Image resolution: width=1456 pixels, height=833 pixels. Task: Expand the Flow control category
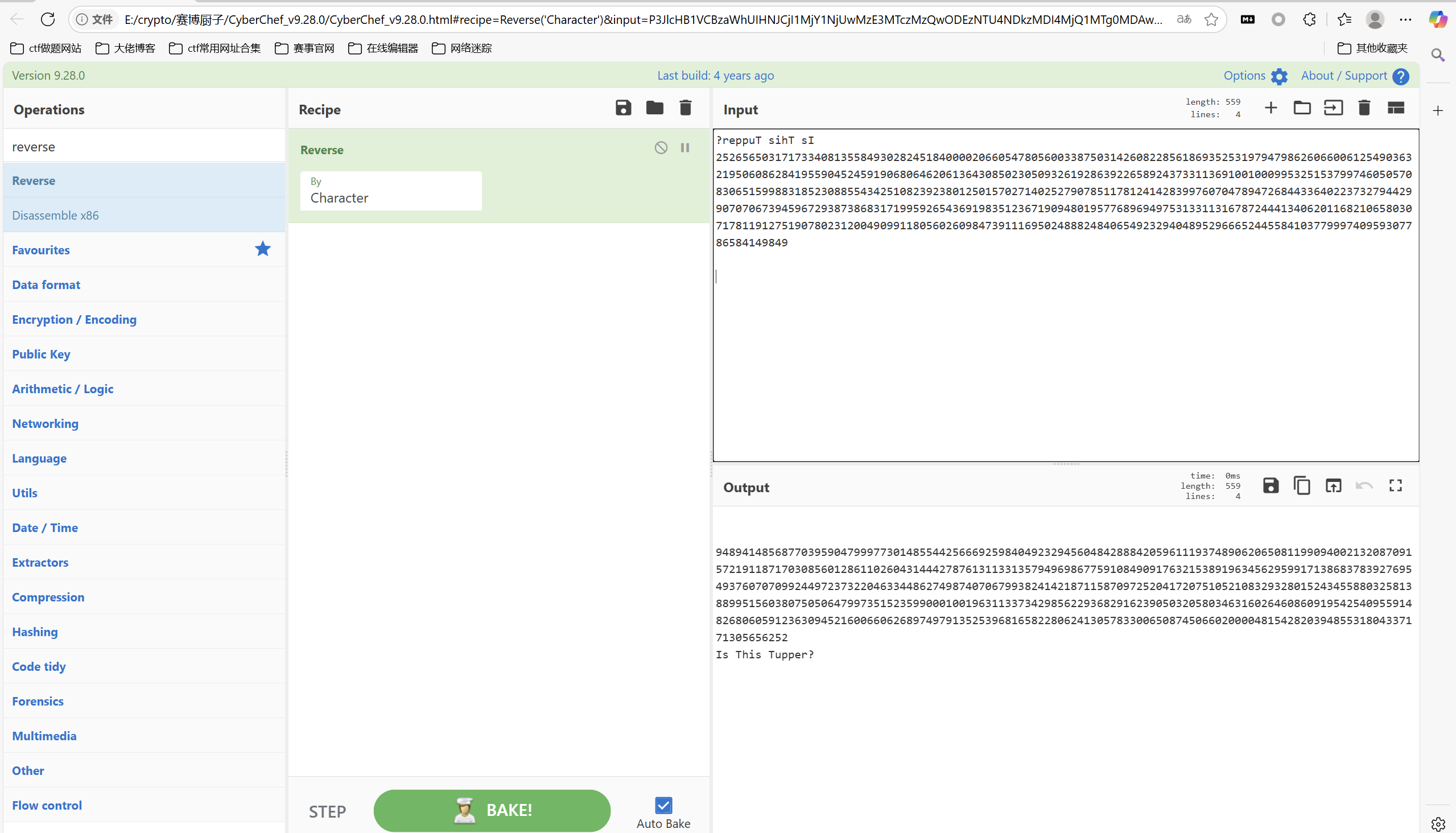(x=144, y=806)
